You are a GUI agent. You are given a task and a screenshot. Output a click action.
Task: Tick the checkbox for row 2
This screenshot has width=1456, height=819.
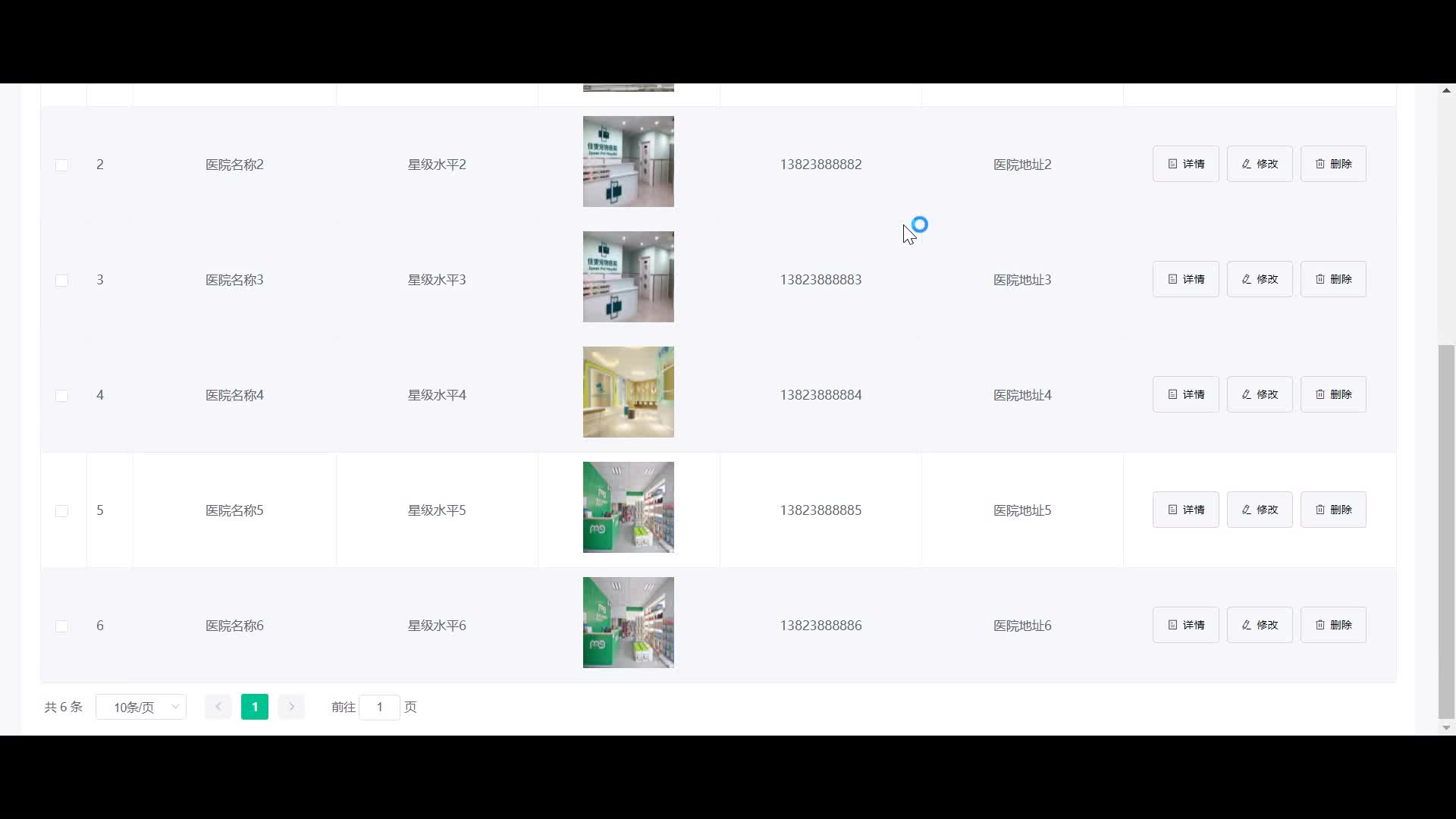pos(62,165)
